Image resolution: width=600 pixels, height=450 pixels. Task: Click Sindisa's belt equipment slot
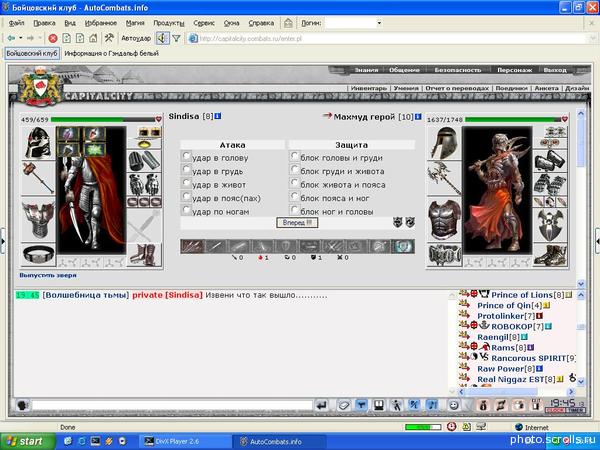click(x=37, y=253)
